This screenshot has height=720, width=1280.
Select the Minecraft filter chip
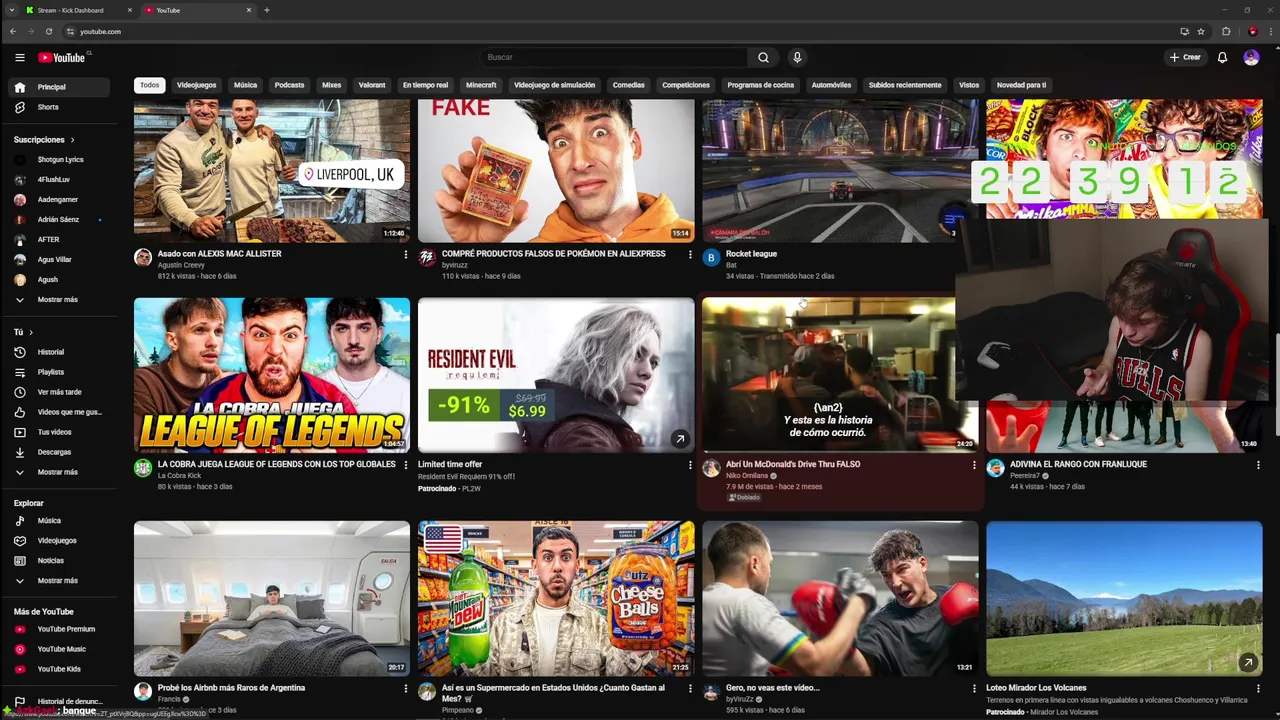pyautogui.click(x=481, y=85)
